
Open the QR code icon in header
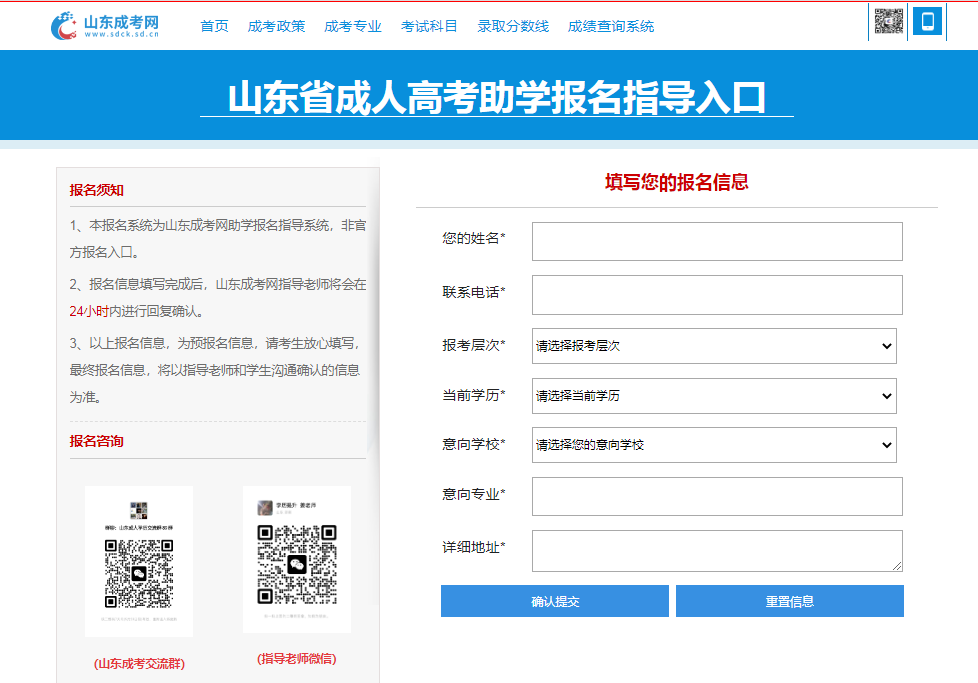[888, 22]
